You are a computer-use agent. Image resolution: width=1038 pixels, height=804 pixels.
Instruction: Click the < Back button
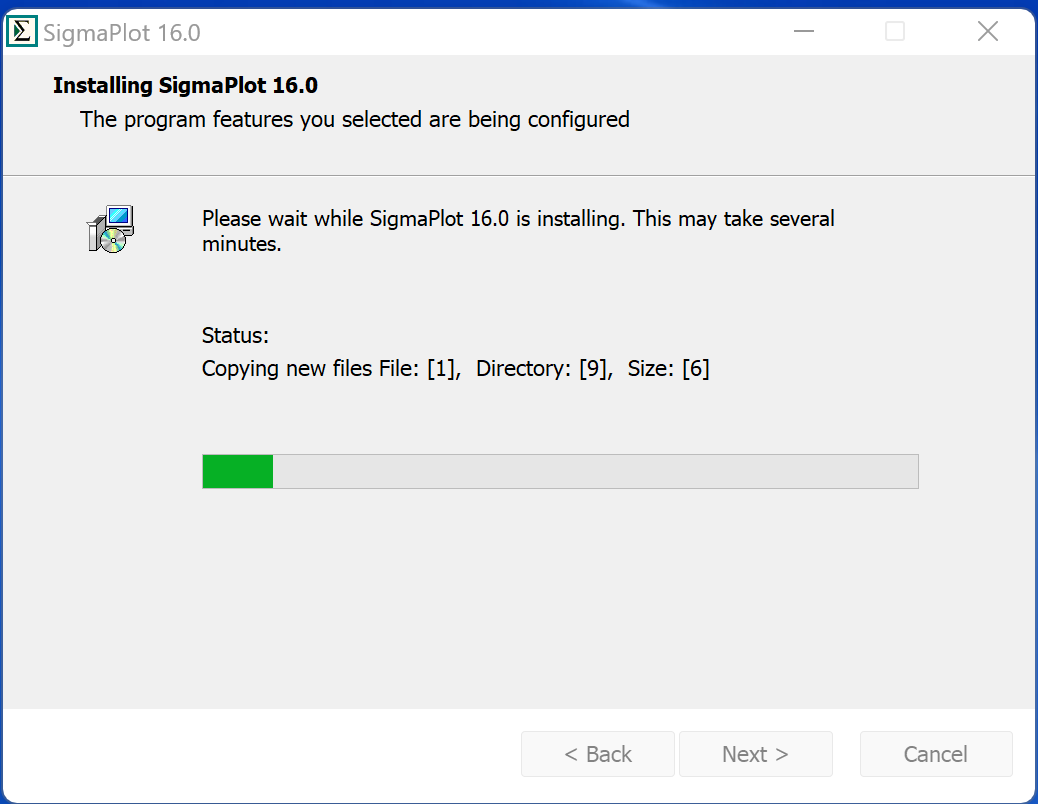(x=598, y=754)
